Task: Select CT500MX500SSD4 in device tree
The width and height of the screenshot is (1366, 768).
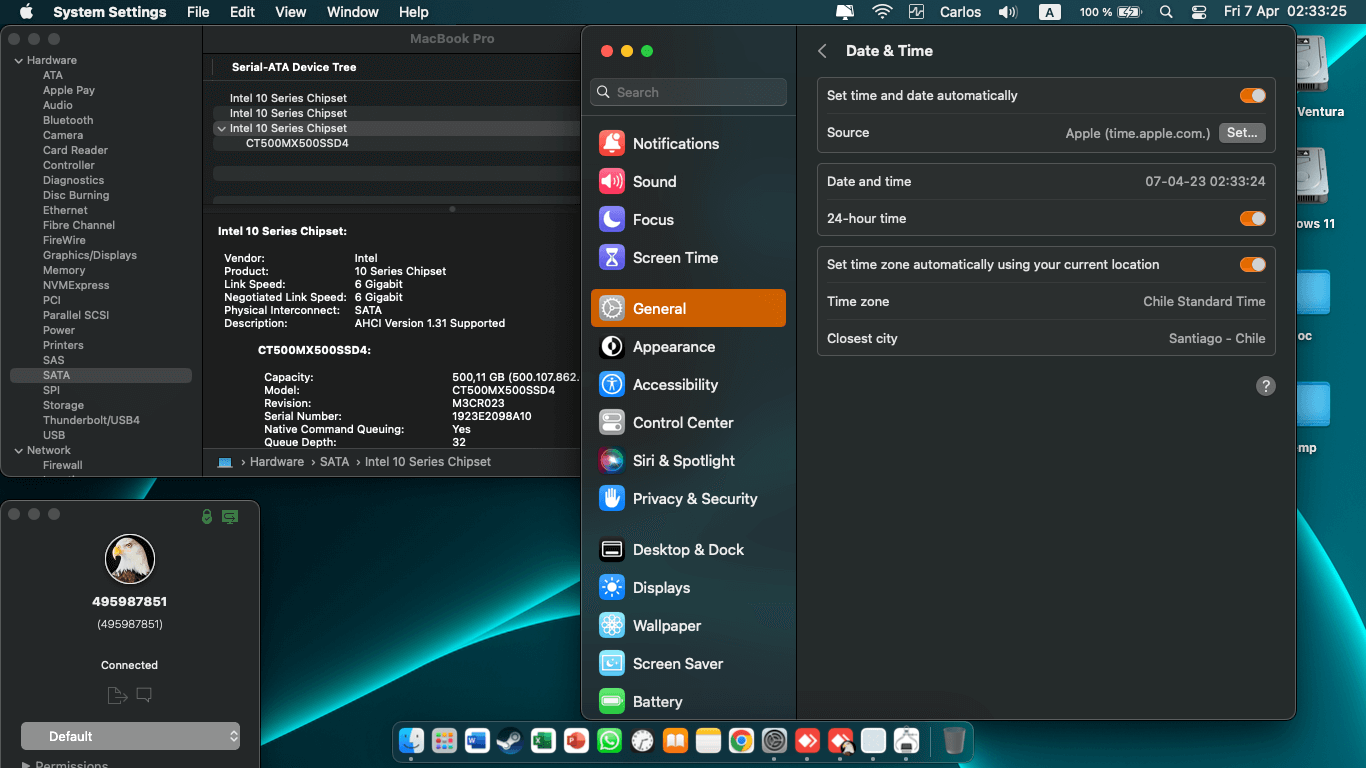Action: [297, 143]
